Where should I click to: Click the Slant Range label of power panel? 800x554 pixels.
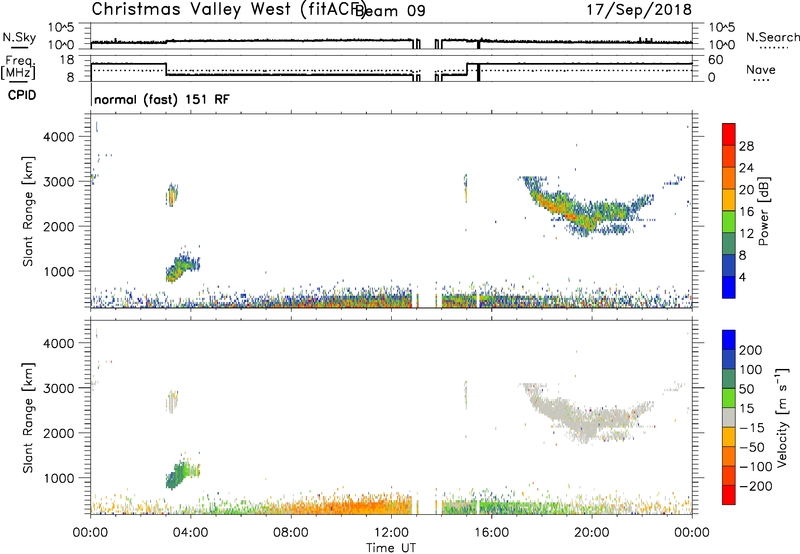(x=27, y=211)
